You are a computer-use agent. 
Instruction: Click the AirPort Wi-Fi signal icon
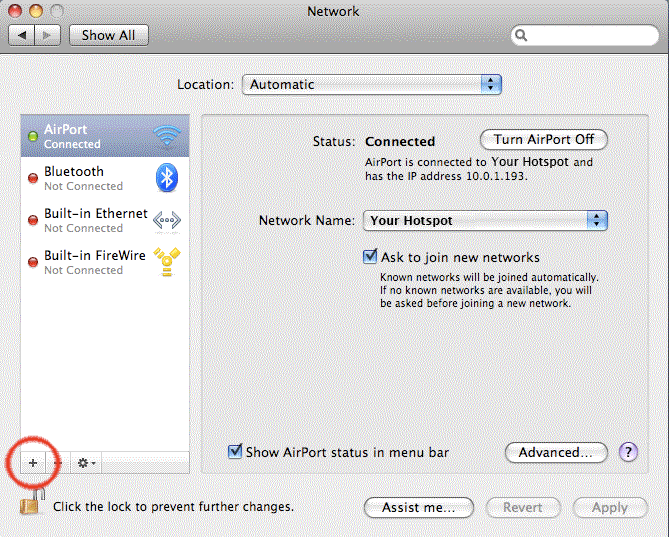(167, 136)
